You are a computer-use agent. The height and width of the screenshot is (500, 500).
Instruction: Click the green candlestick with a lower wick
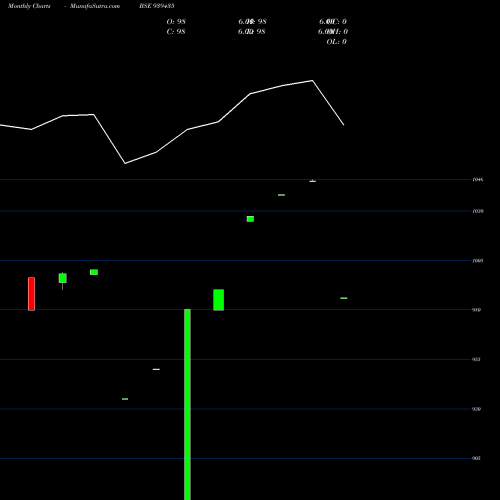click(63, 279)
